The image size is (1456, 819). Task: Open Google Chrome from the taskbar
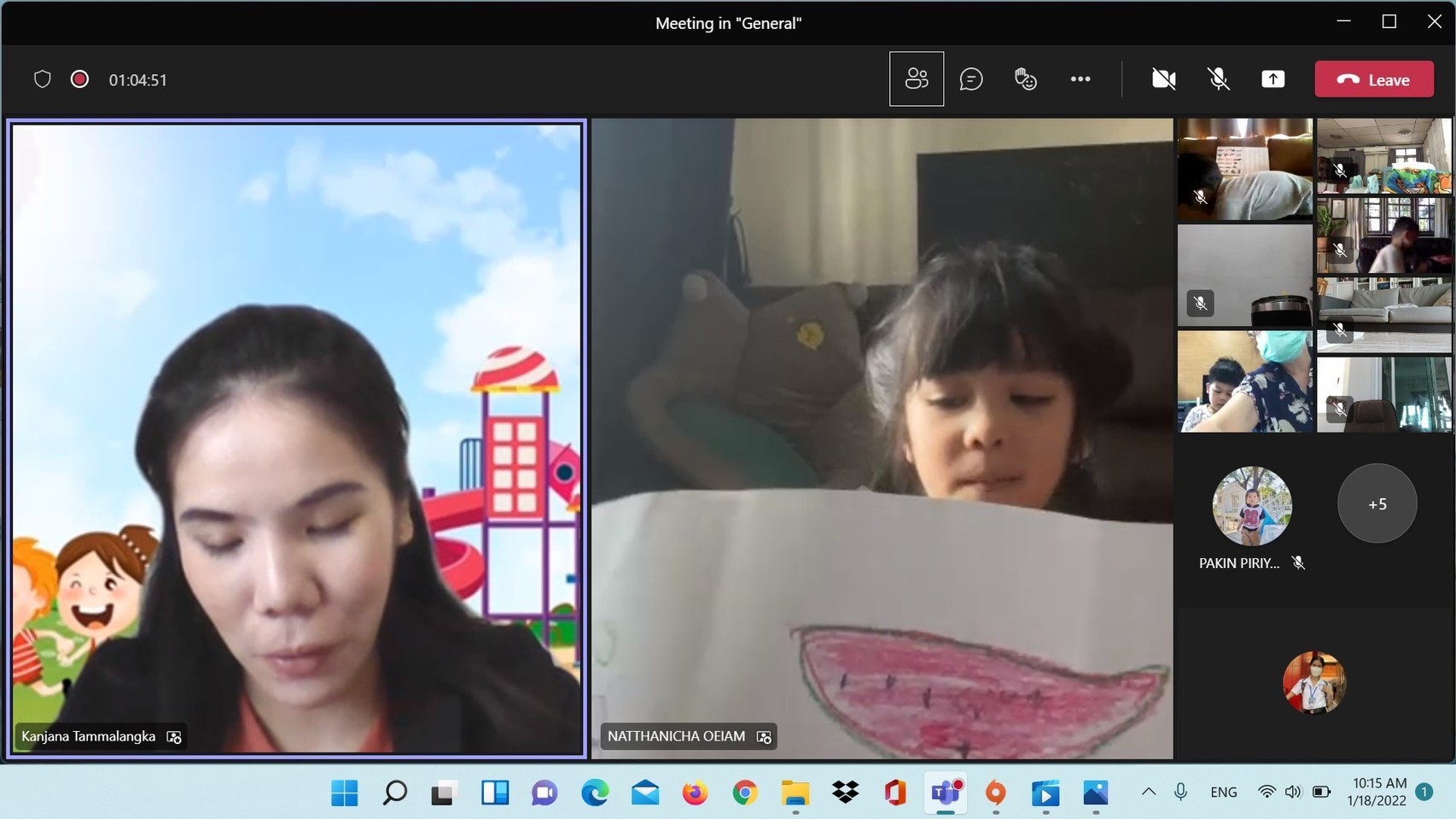click(x=745, y=793)
